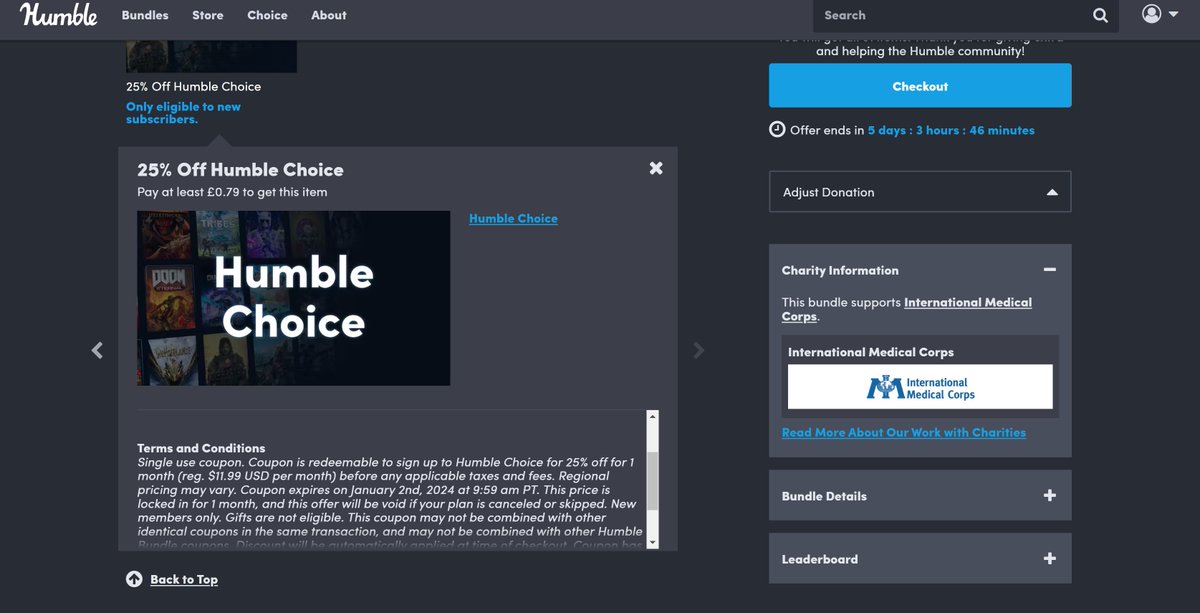The image size is (1200, 613).
Task: Click the 25% Off Humble Choice item tile label
Action: [x=193, y=86]
